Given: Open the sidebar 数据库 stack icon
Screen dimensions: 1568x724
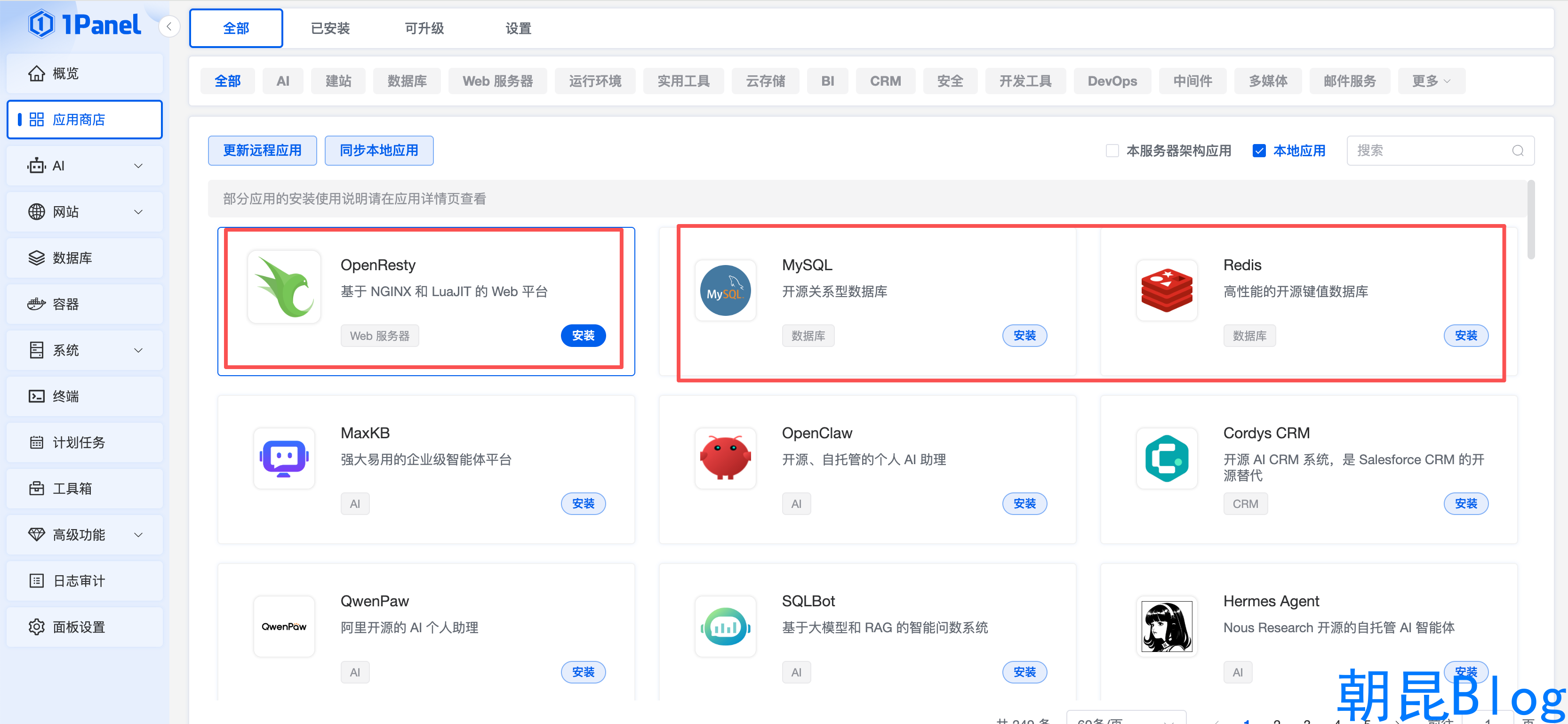Looking at the screenshot, I should click(37, 258).
